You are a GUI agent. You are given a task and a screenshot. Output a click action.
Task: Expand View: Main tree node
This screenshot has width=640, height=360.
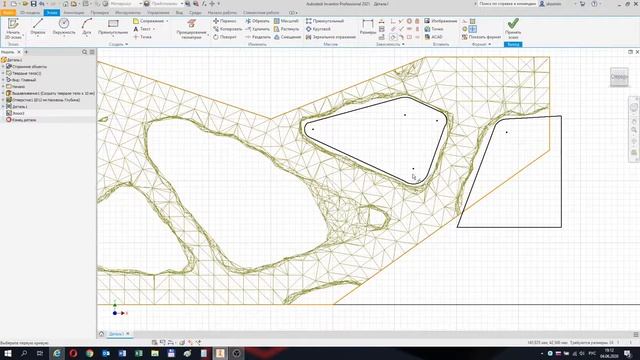click(x=3, y=80)
